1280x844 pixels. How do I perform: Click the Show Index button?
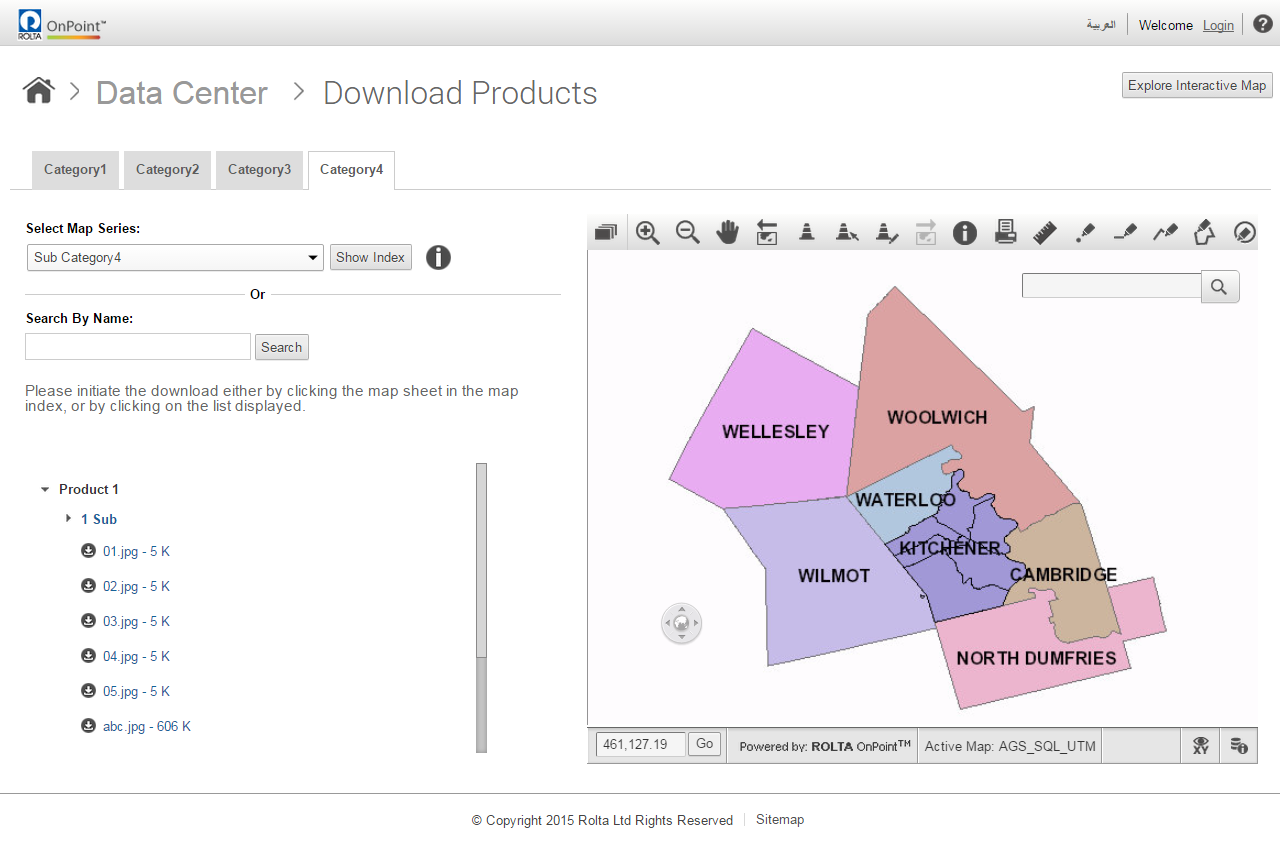pyautogui.click(x=370, y=258)
